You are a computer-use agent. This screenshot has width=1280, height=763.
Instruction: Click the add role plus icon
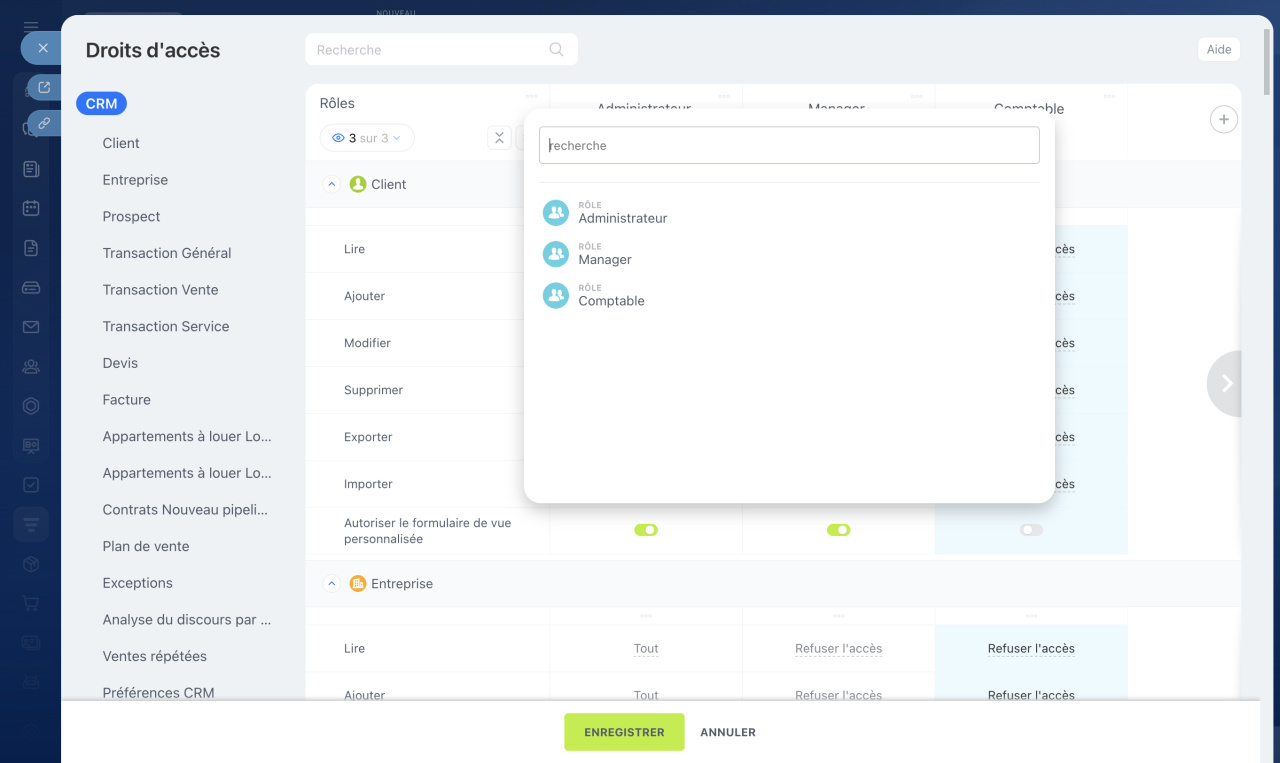(1223, 120)
